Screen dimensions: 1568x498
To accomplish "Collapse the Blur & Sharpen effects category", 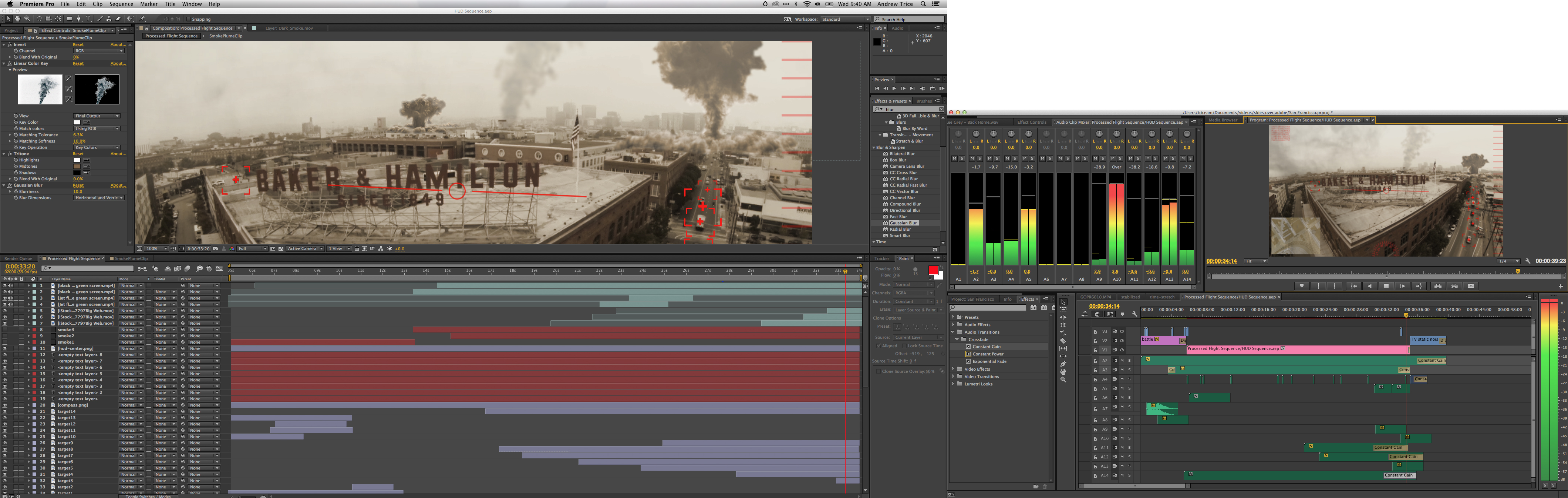I will click(x=873, y=147).
